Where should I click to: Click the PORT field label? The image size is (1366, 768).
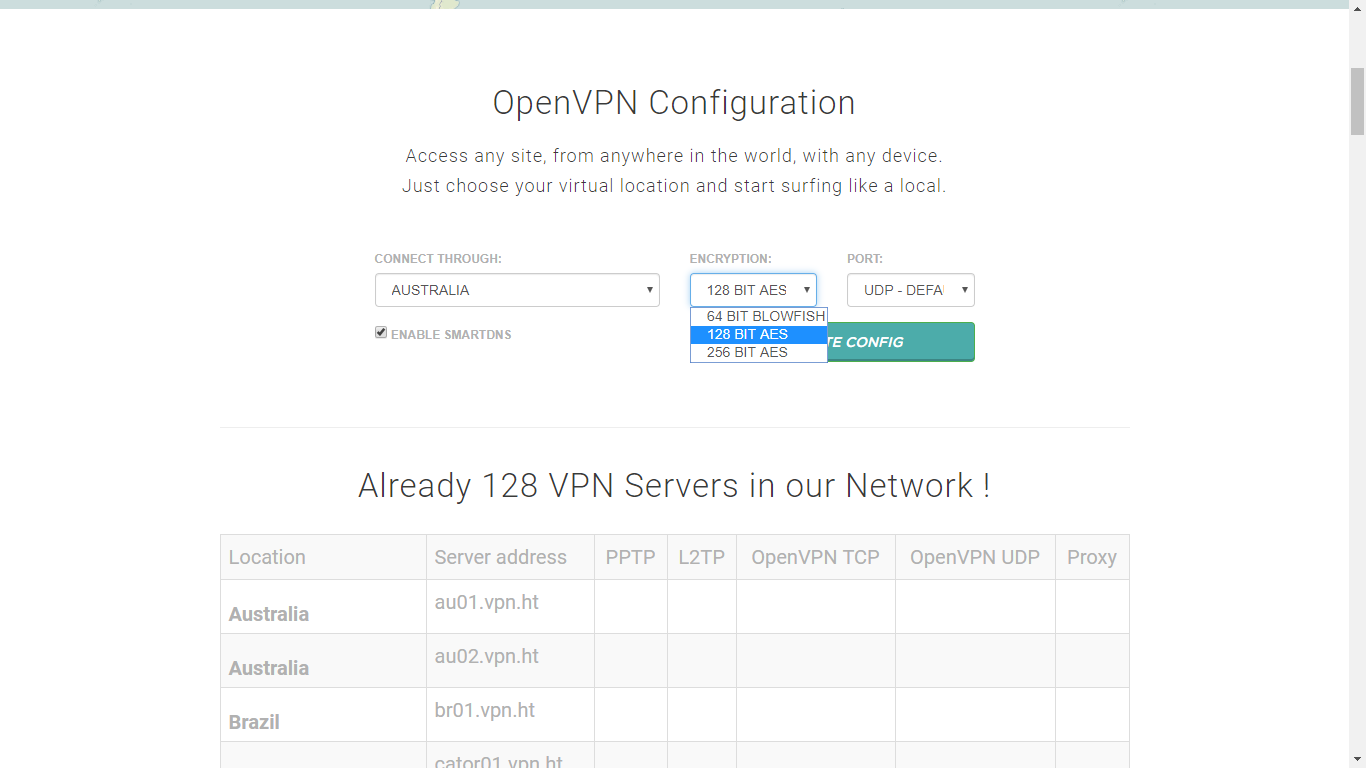click(x=865, y=259)
